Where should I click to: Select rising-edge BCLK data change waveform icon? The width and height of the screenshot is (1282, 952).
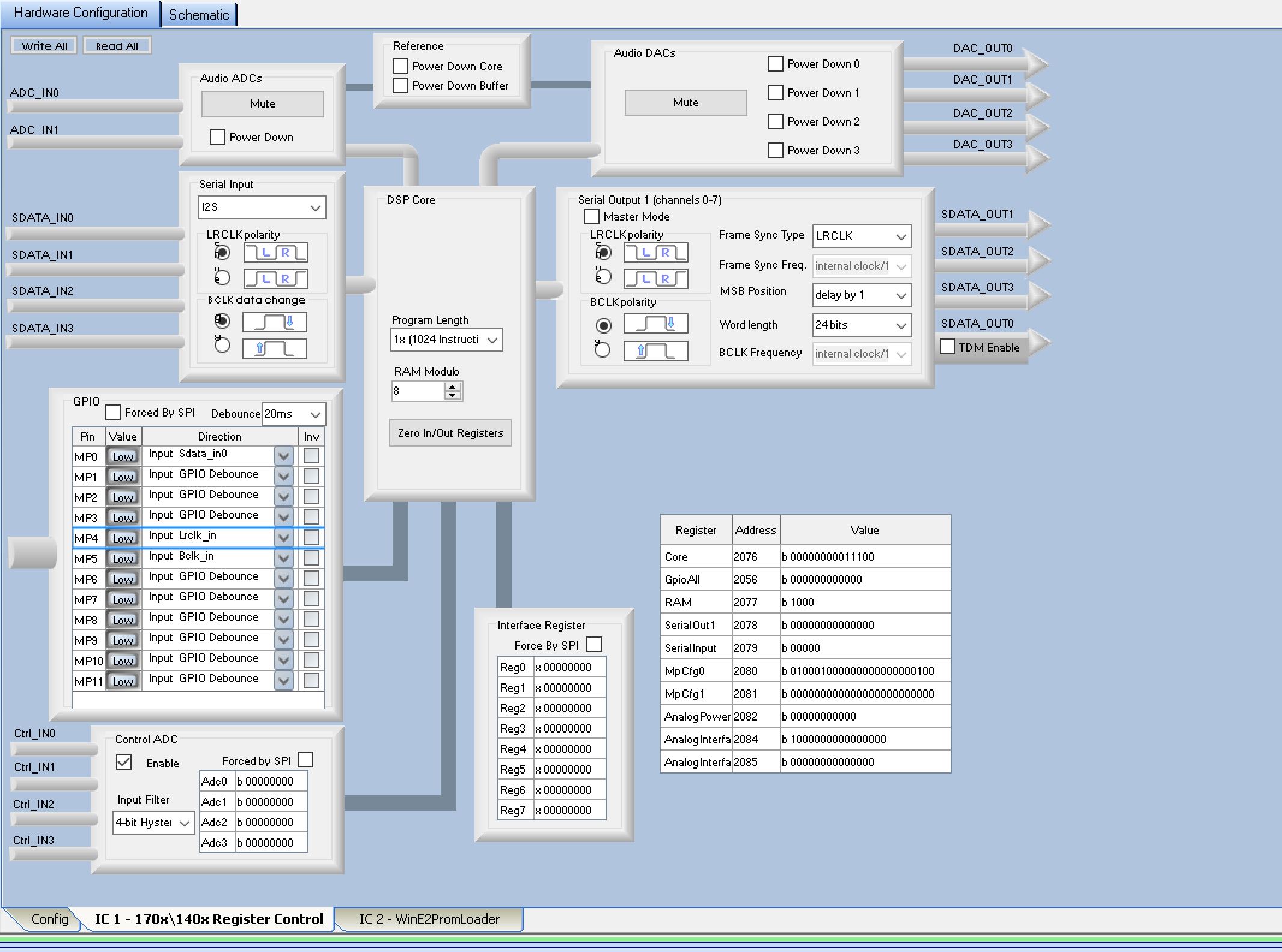274,349
